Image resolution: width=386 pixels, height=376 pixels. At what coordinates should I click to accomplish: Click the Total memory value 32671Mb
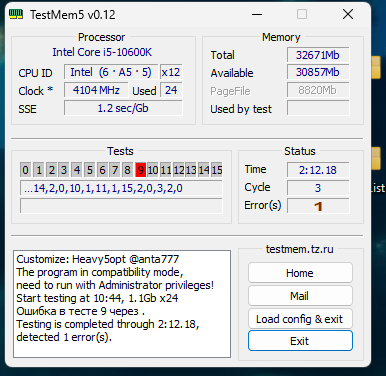point(318,55)
